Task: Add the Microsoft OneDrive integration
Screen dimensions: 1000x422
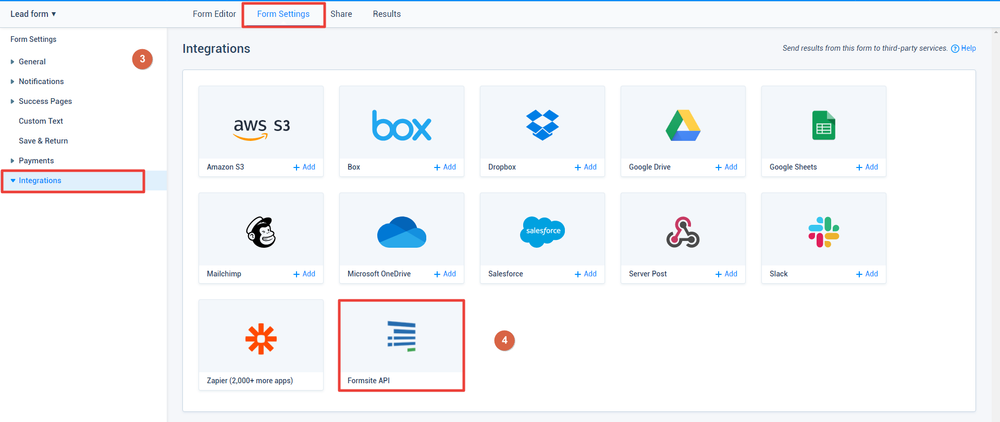Action: pyautogui.click(x=445, y=274)
